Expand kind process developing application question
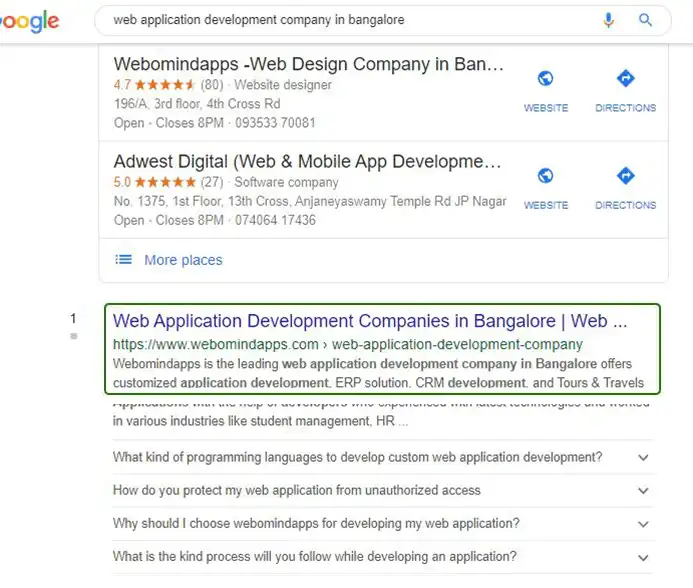 pos(382,557)
